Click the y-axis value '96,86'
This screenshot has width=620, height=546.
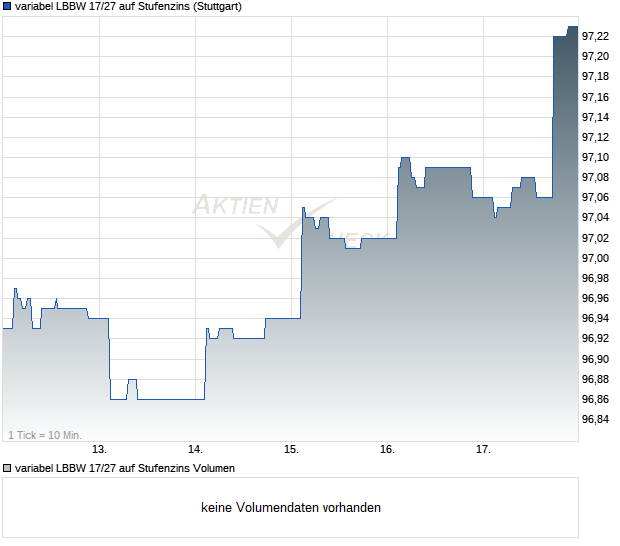[x=595, y=400]
